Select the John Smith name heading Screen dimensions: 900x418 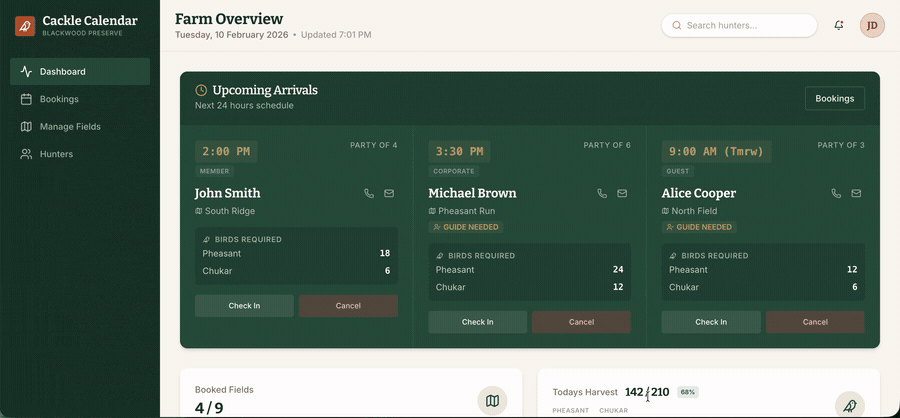point(227,193)
